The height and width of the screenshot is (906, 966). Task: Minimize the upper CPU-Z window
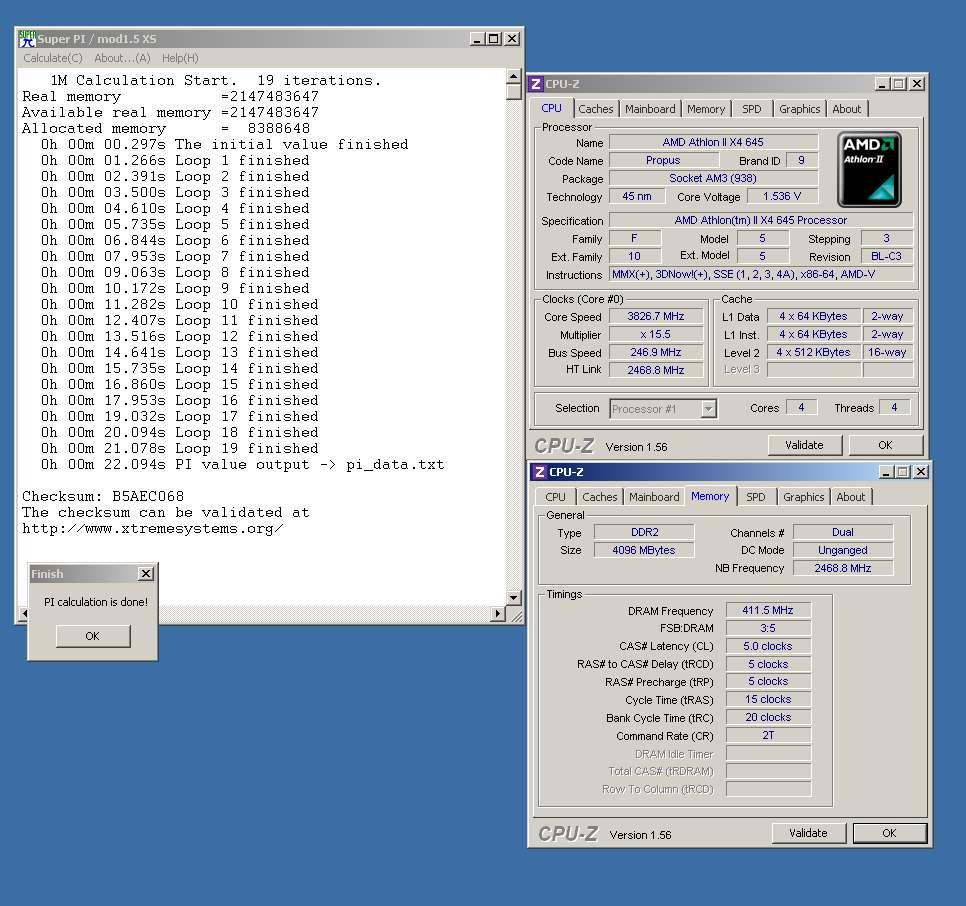(x=883, y=84)
